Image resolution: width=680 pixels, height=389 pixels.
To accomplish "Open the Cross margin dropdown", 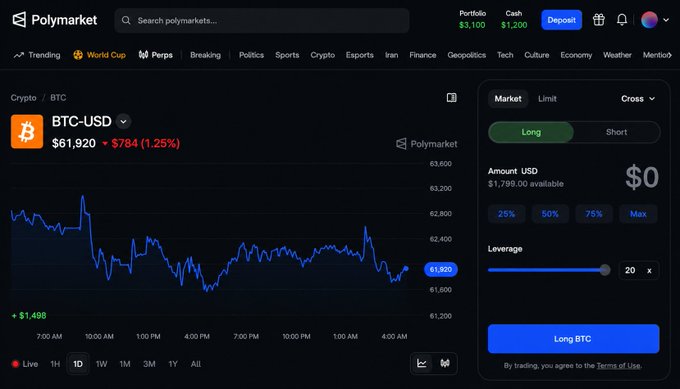I will click(x=638, y=99).
